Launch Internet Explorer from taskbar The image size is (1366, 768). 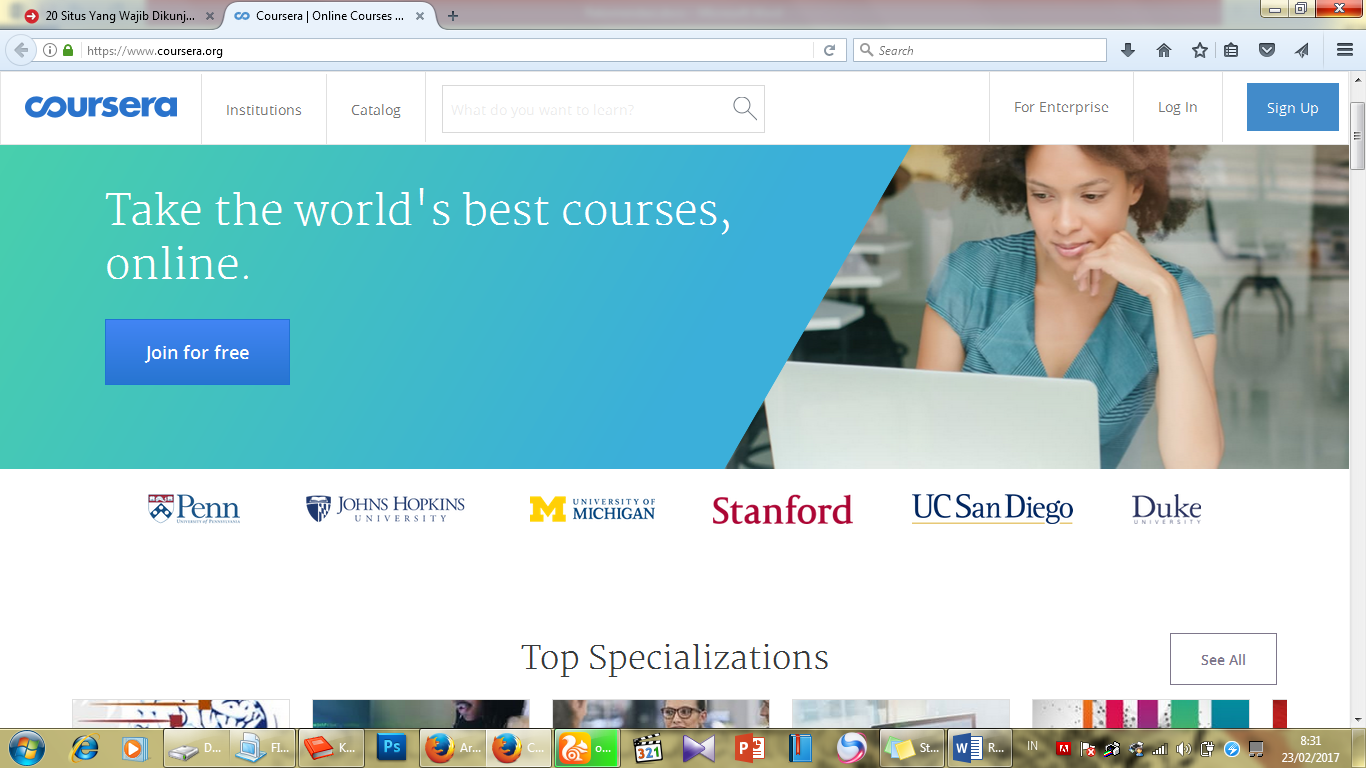click(x=84, y=748)
